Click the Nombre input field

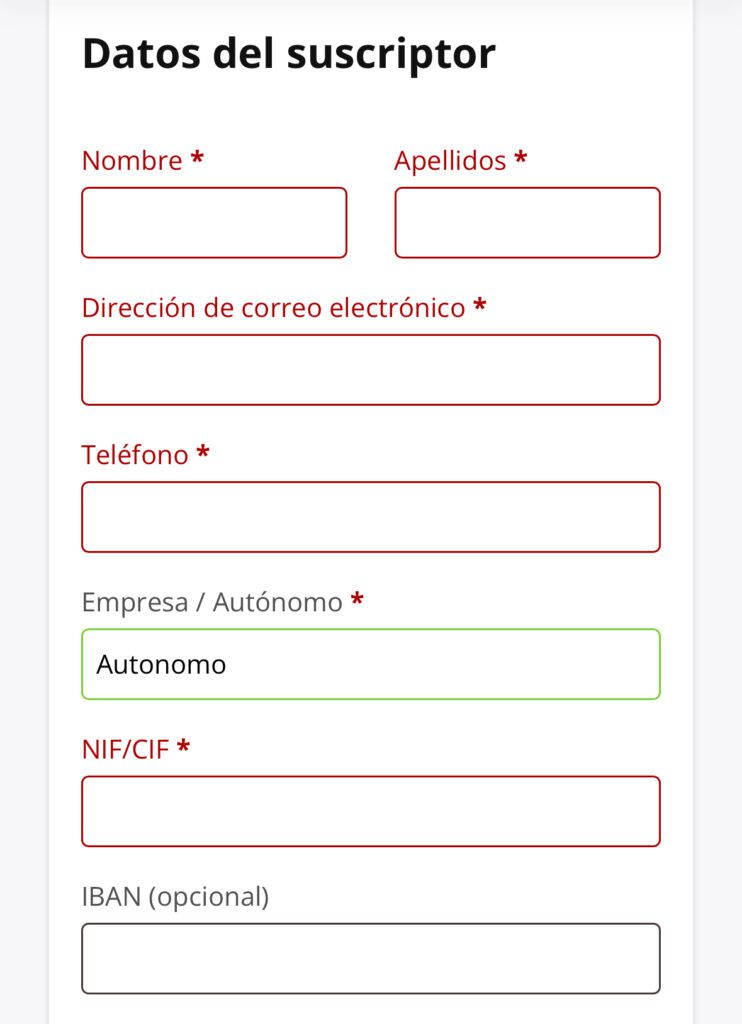click(214, 222)
